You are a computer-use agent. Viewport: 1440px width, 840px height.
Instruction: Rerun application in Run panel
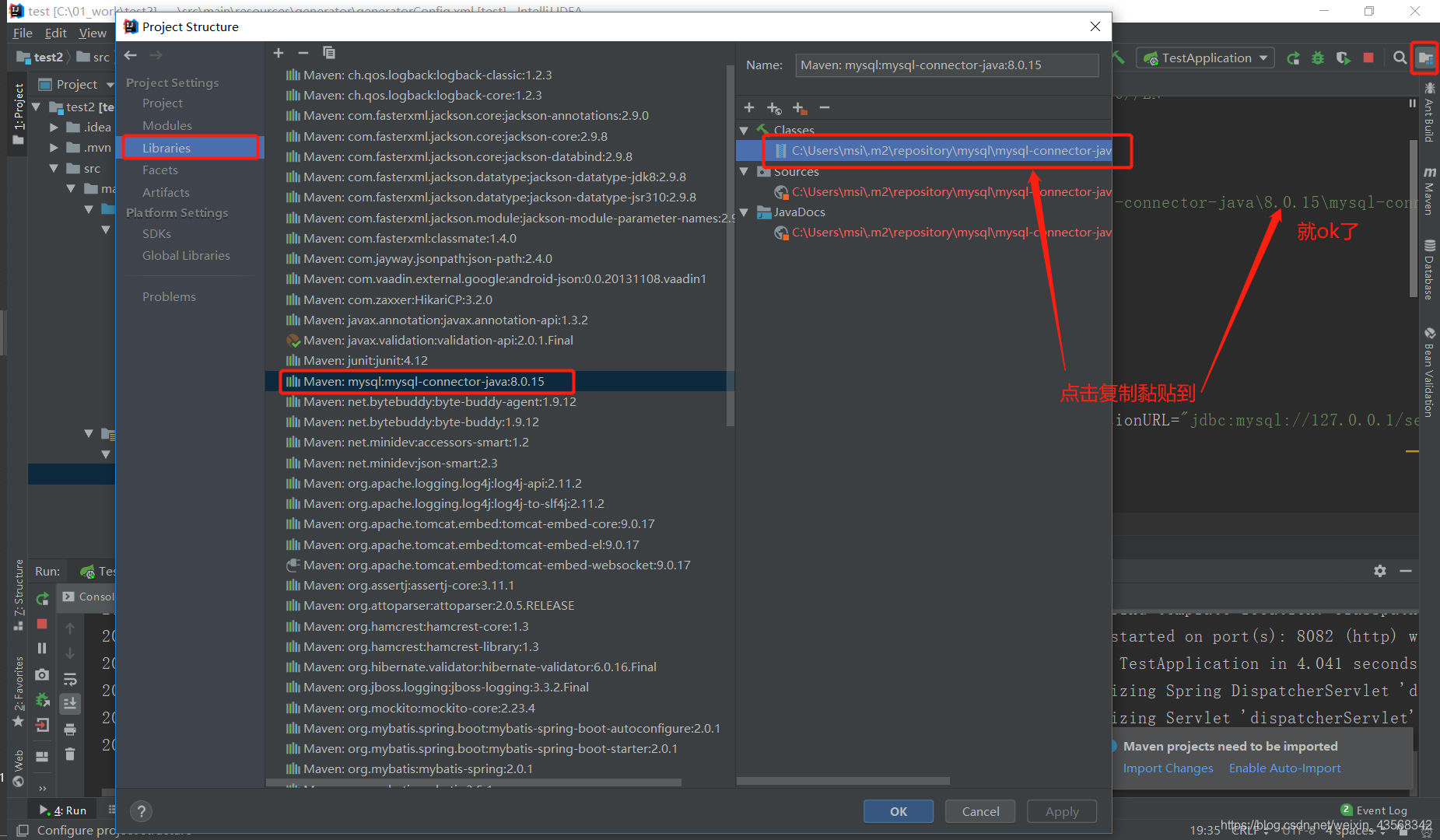click(x=42, y=598)
